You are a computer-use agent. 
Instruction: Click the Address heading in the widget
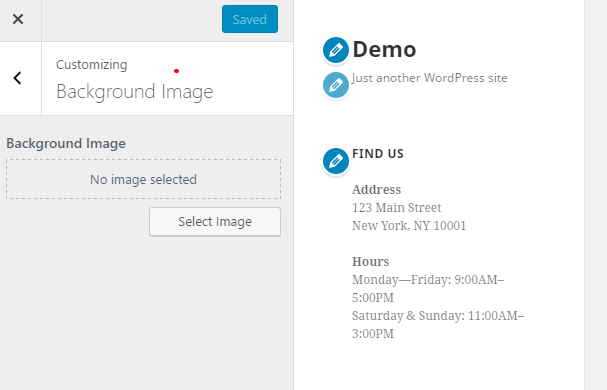point(376,190)
